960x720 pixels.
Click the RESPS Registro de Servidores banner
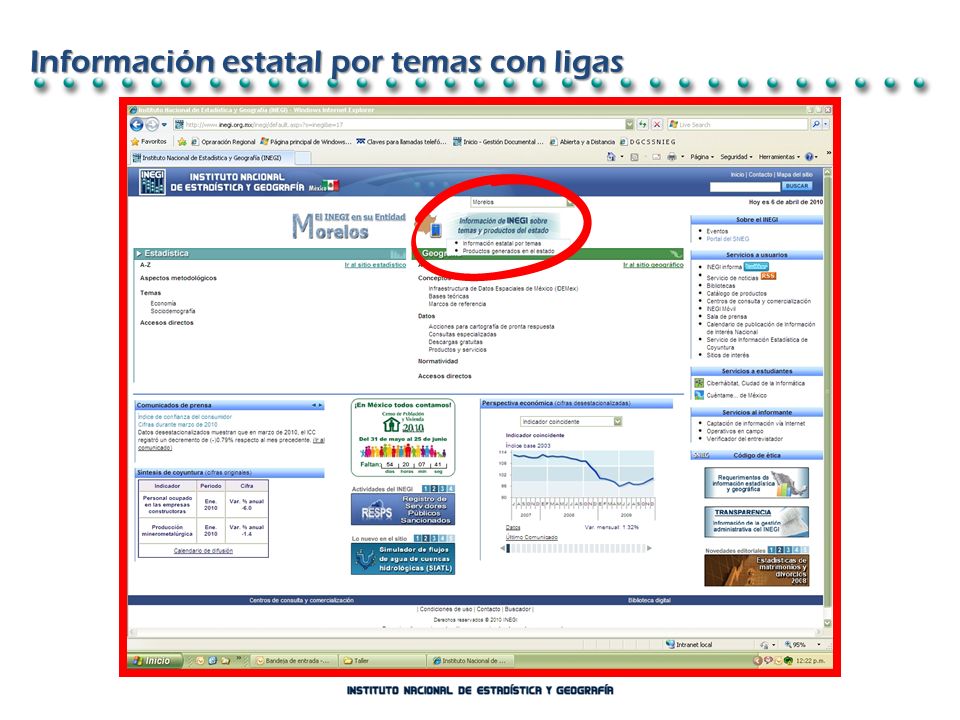click(402, 509)
